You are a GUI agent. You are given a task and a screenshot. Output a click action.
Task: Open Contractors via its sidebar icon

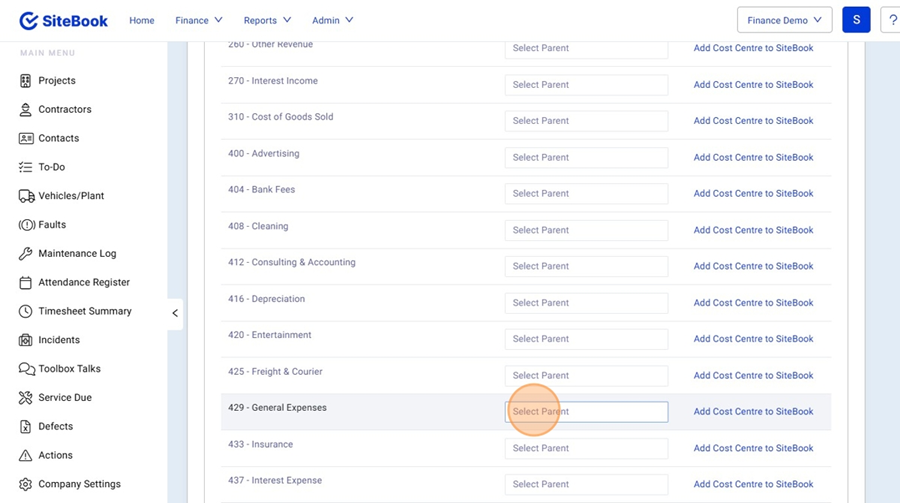(x=26, y=110)
